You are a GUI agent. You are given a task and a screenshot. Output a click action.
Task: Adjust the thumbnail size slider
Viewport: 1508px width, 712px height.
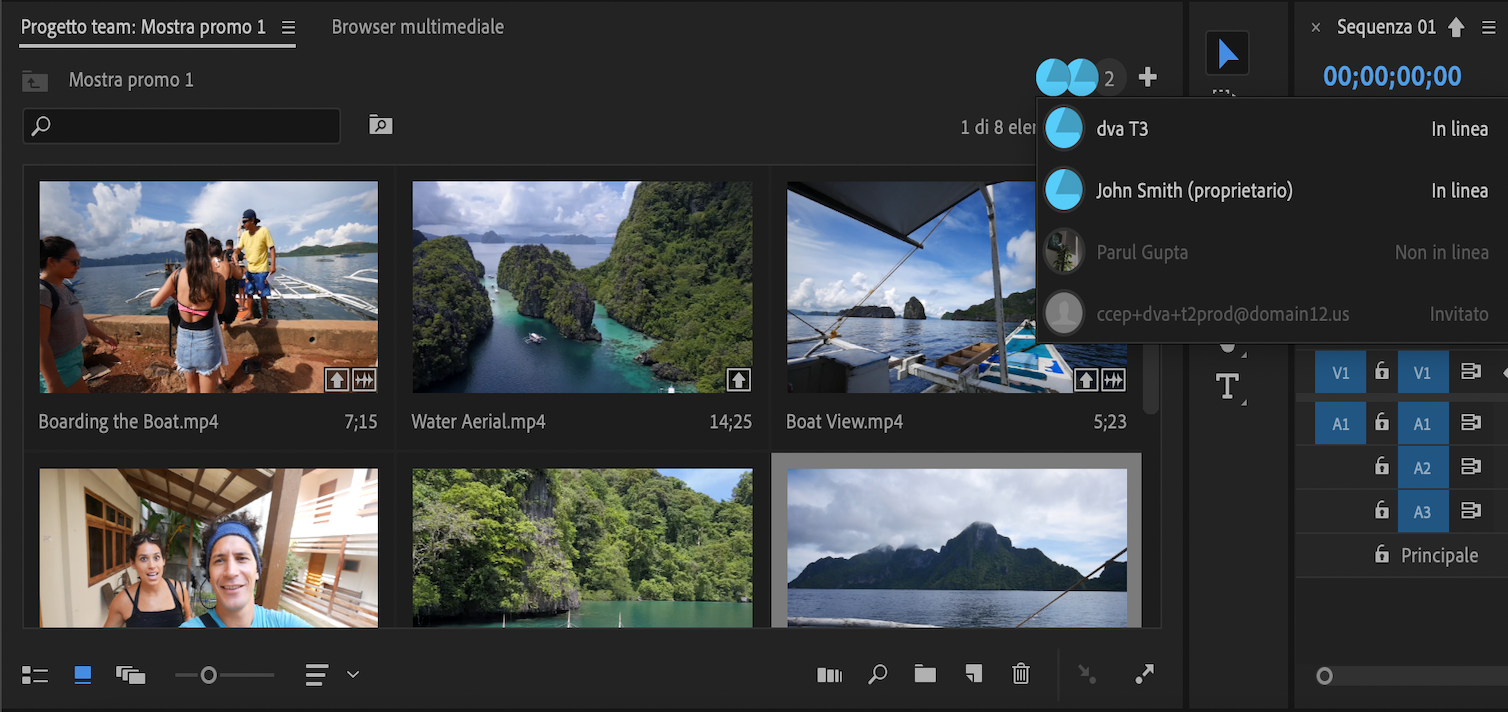tap(209, 675)
